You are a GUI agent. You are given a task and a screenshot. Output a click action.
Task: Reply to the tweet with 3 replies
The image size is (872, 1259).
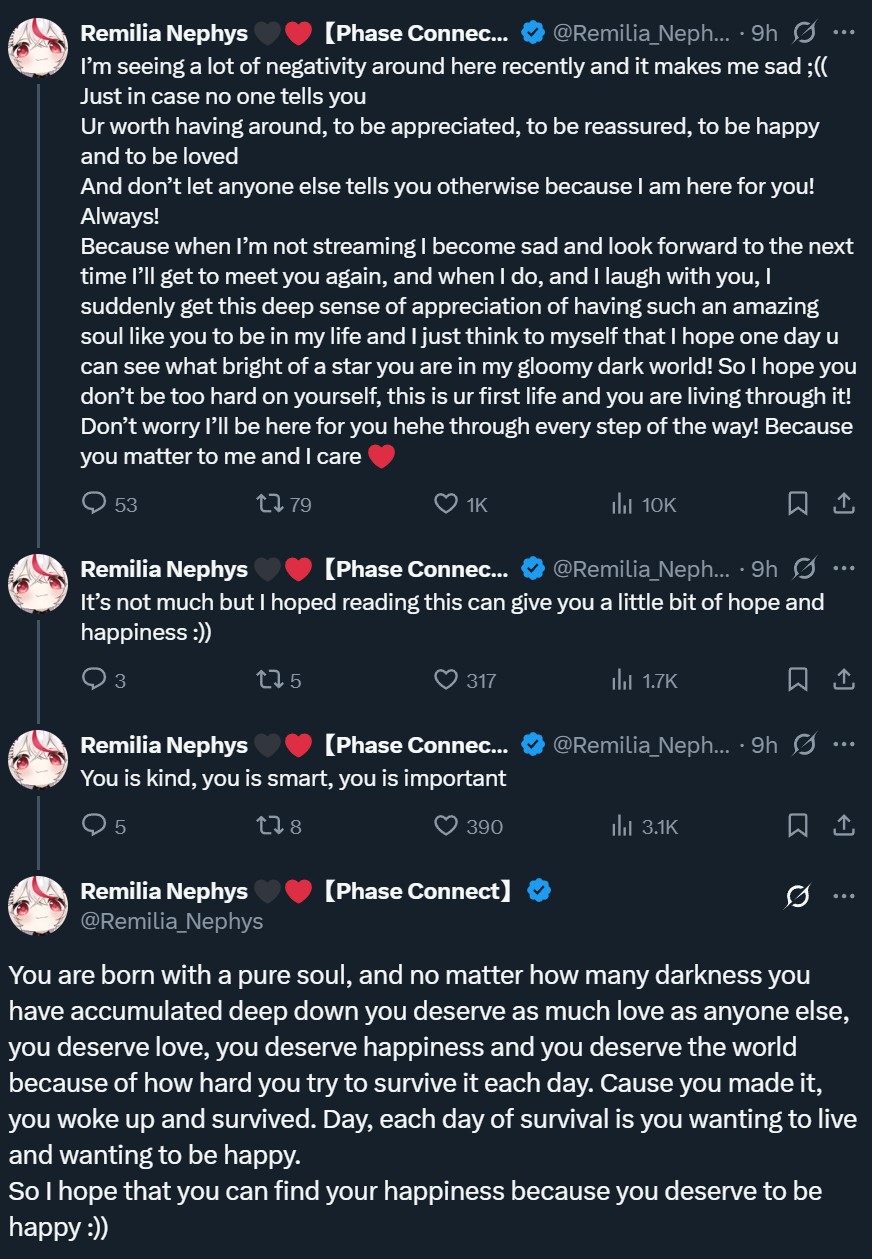(x=94, y=680)
